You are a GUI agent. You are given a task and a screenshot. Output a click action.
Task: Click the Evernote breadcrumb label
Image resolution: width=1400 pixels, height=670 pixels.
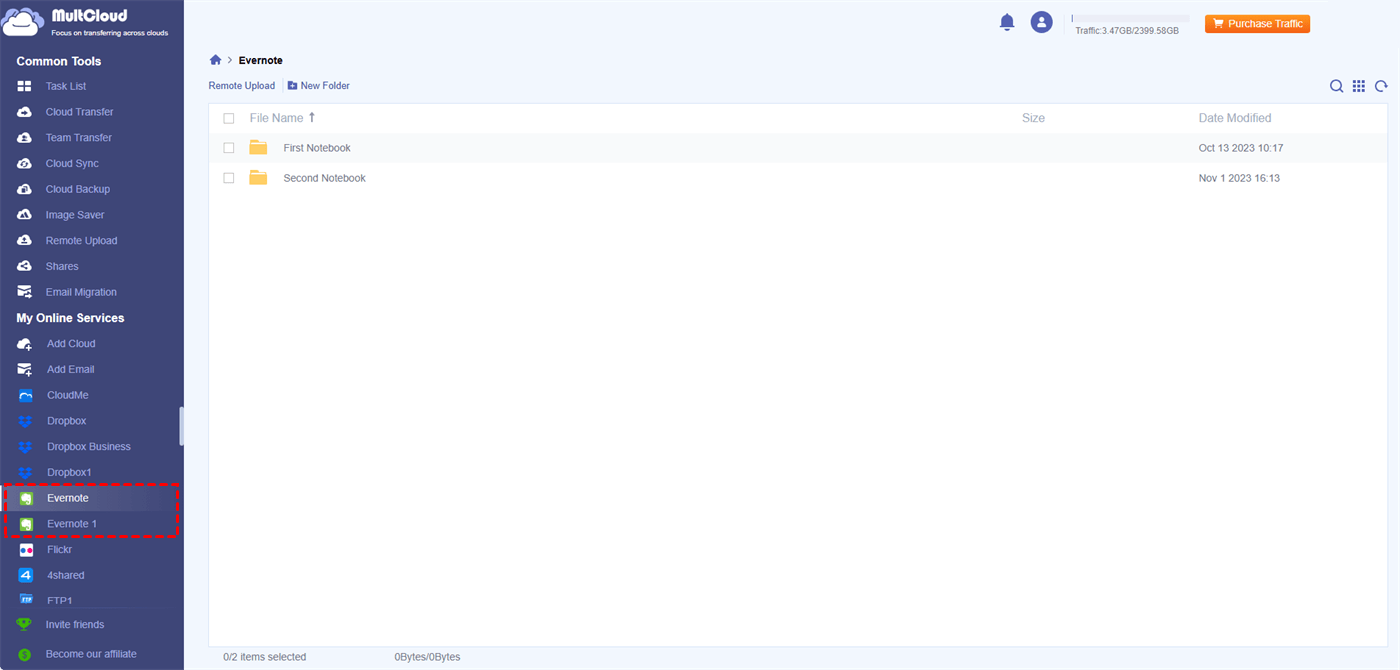tap(261, 61)
